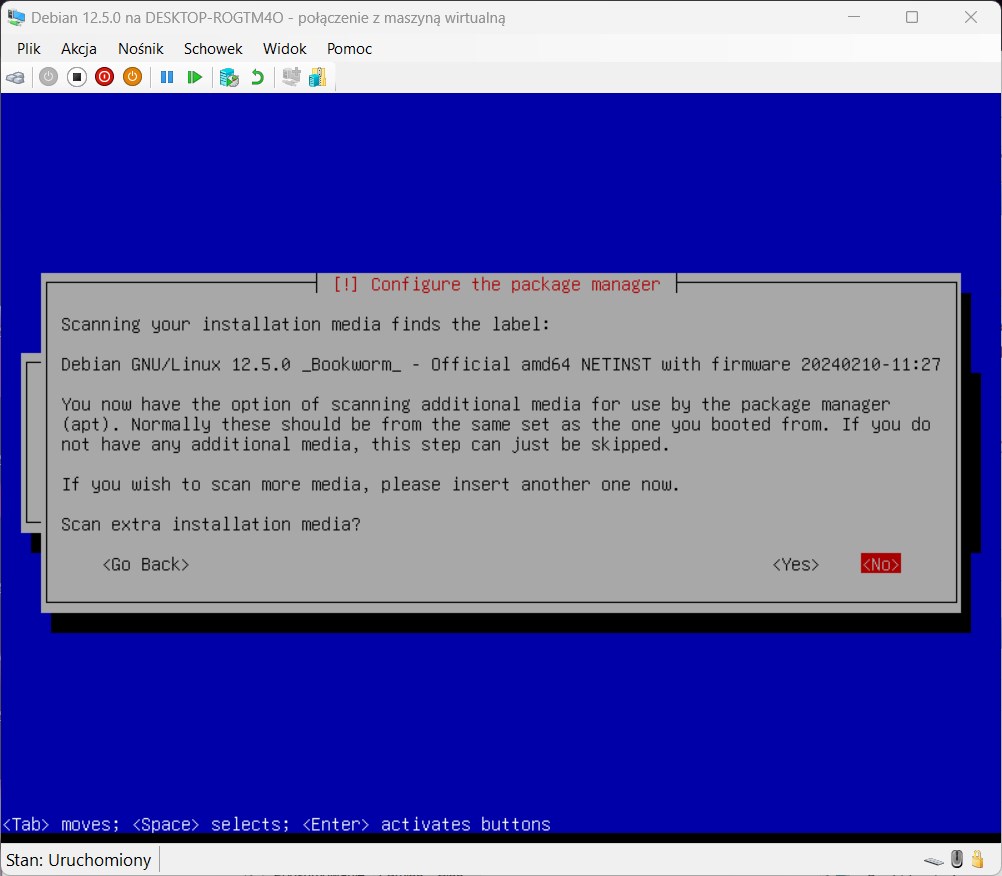Open the Akcja menu
This screenshot has width=1002, height=876.
[x=79, y=49]
